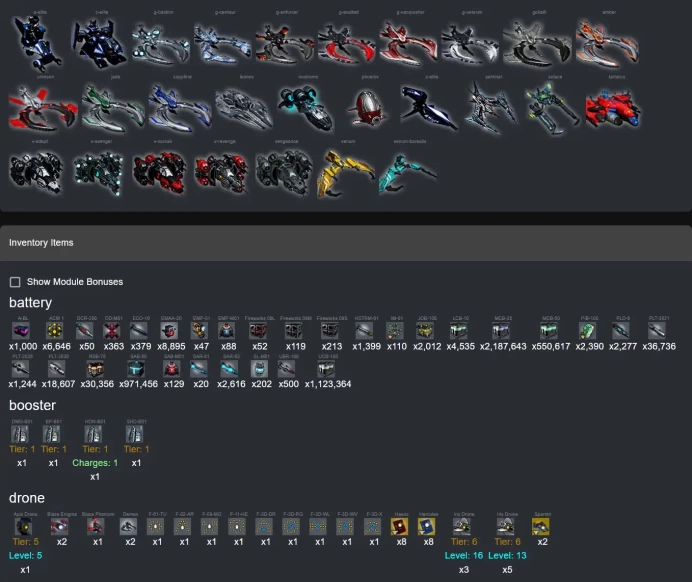Select the Spartan drone design icon

pos(541,526)
